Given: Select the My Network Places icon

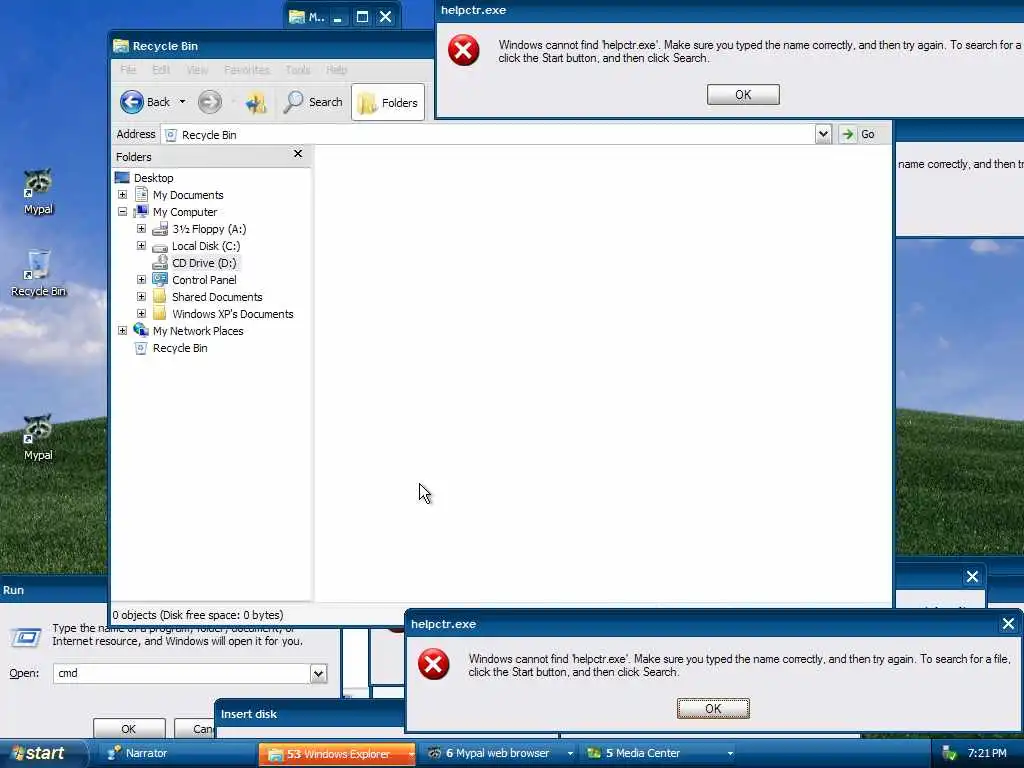Looking at the screenshot, I should coord(141,330).
